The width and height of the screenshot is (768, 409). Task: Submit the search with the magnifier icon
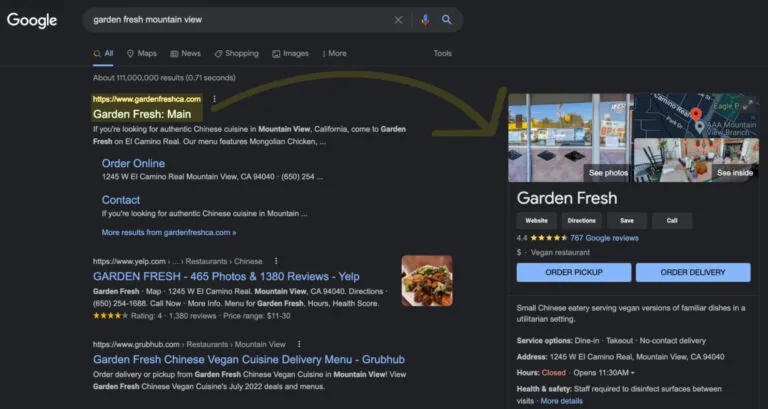point(446,20)
